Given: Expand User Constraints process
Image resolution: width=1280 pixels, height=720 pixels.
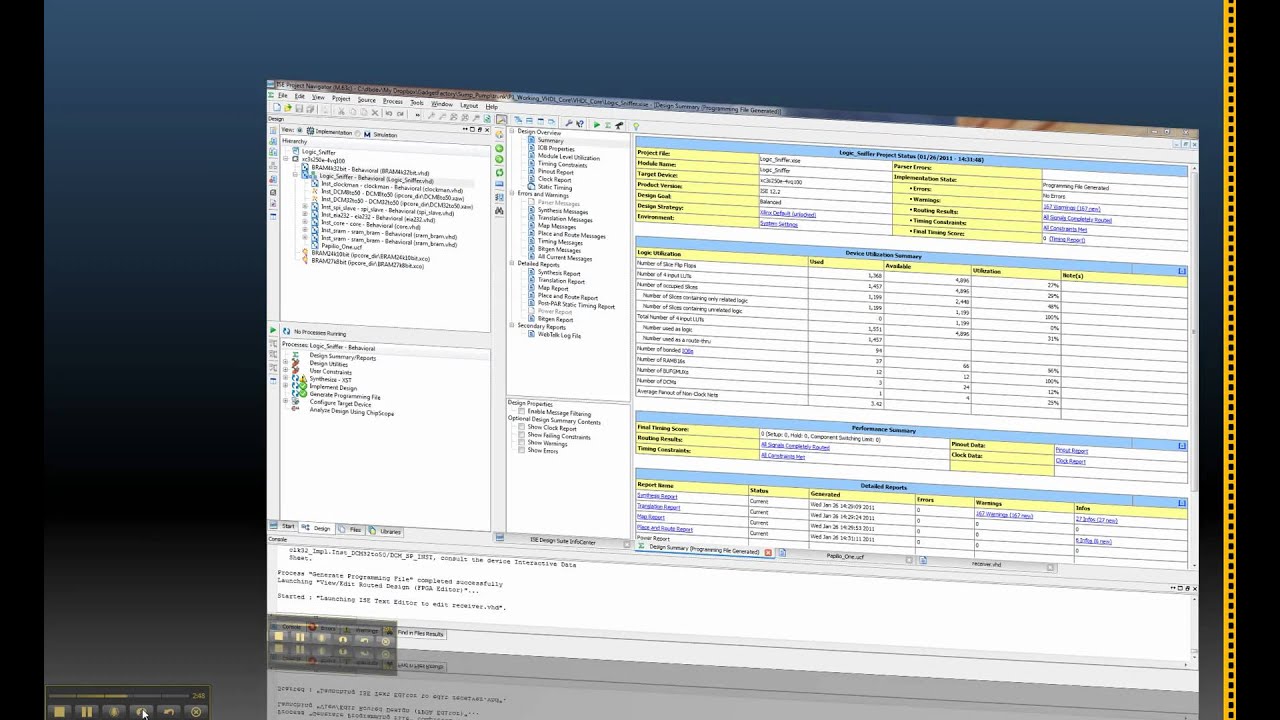Looking at the screenshot, I should (x=285, y=369).
